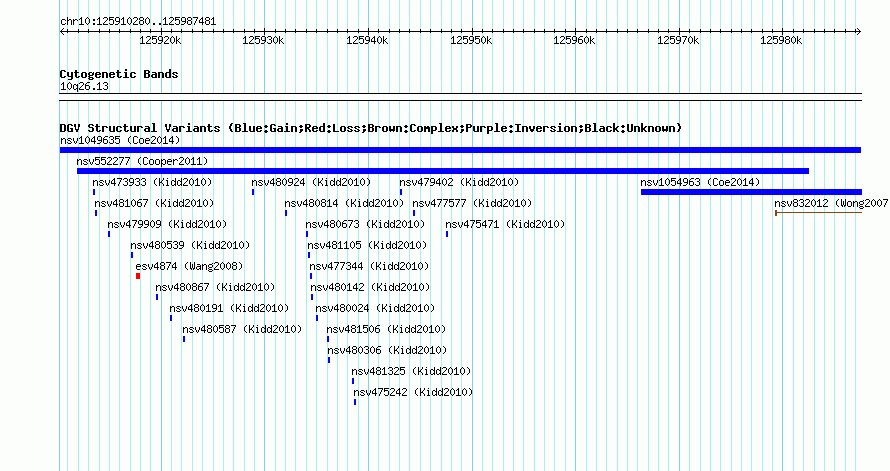
Task: Open nsv552277 (Cooper2011) variant label
Action: 142,161
